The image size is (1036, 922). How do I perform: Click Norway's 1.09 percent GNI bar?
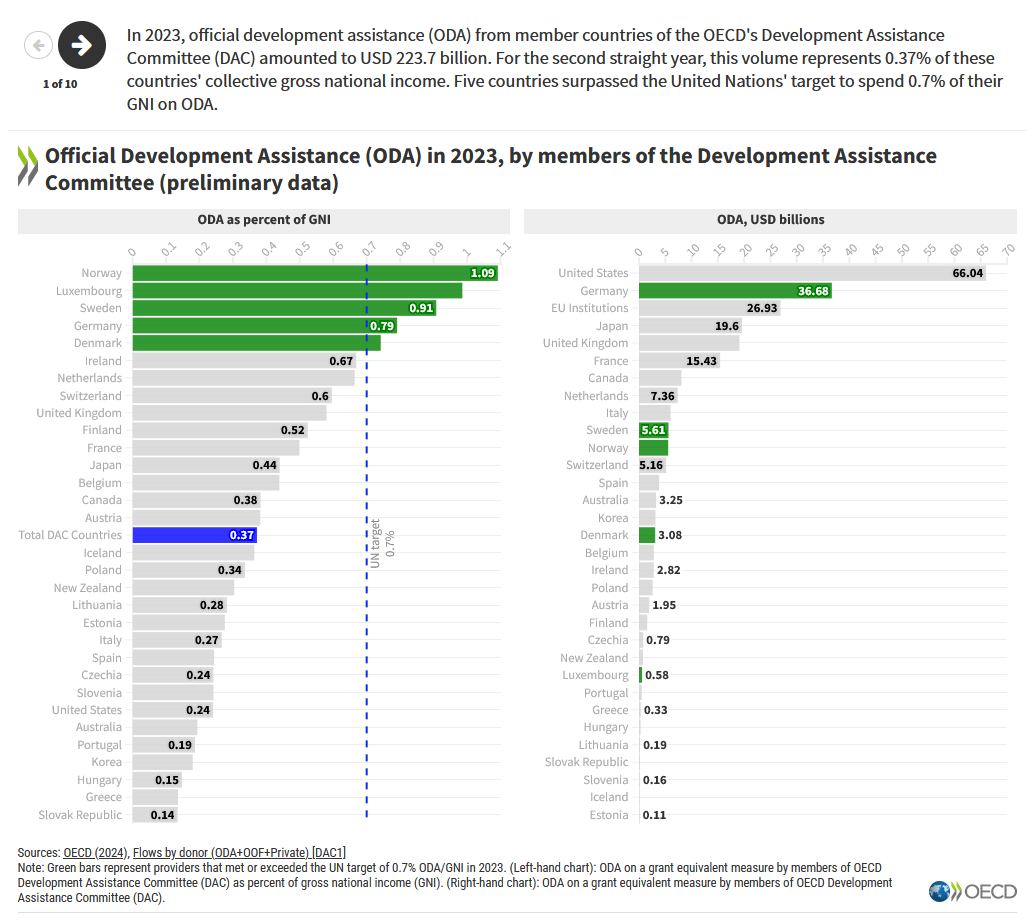click(x=315, y=273)
